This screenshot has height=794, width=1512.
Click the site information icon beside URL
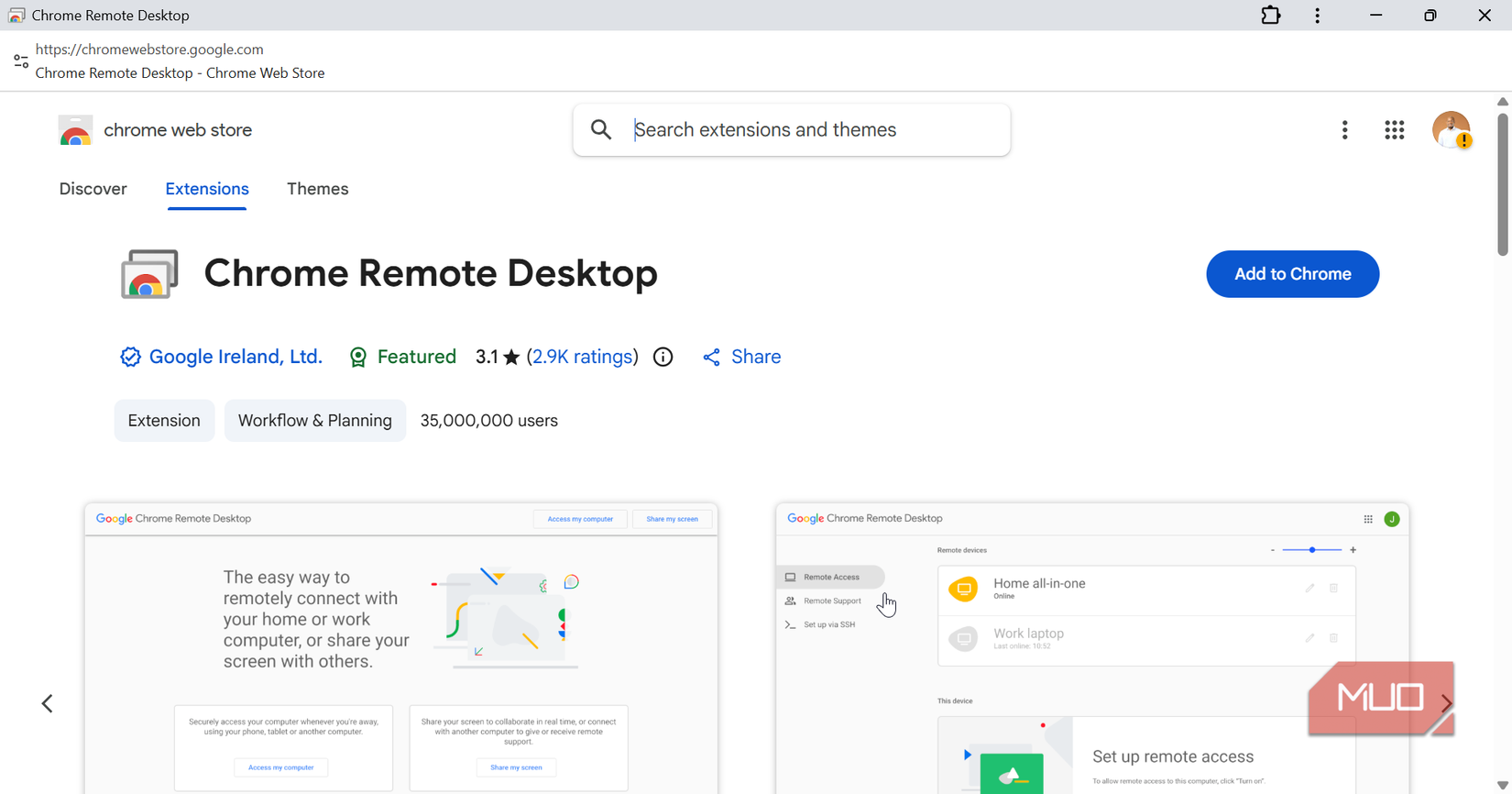(x=21, y=61)
